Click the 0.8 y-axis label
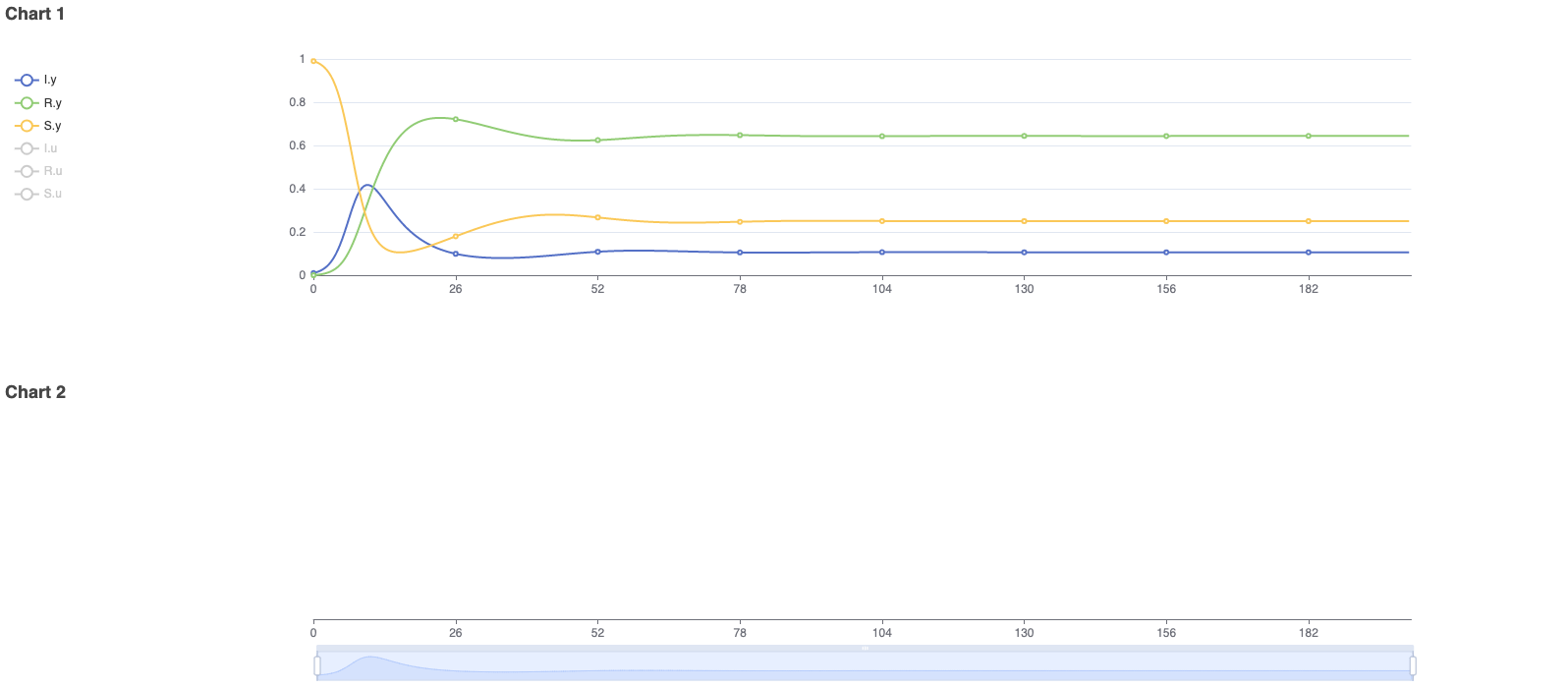This screenshot has height=688, width=1568. 298,102
